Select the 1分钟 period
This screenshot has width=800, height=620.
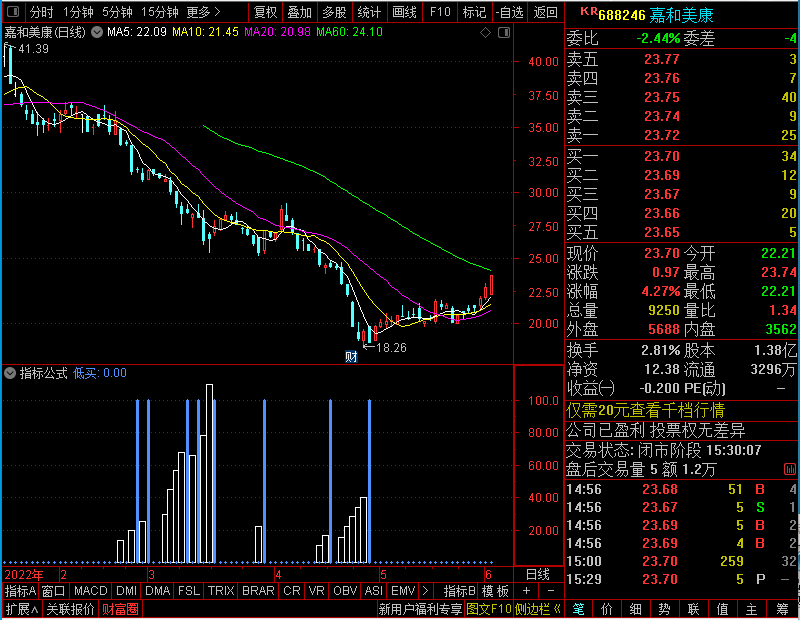pos(78,12)
